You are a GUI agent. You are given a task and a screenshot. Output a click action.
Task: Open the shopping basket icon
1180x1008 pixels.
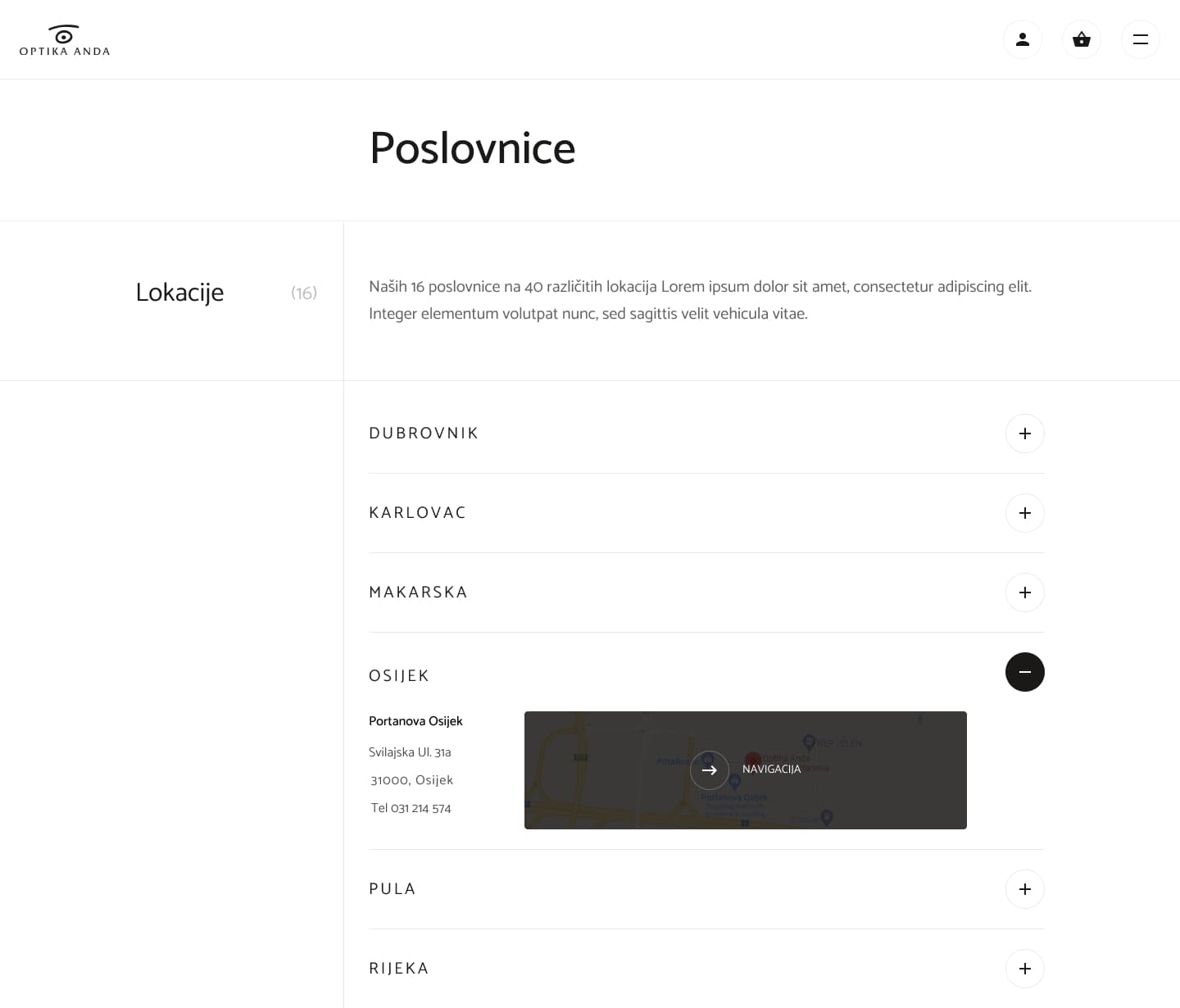(x=1082, y=39)
